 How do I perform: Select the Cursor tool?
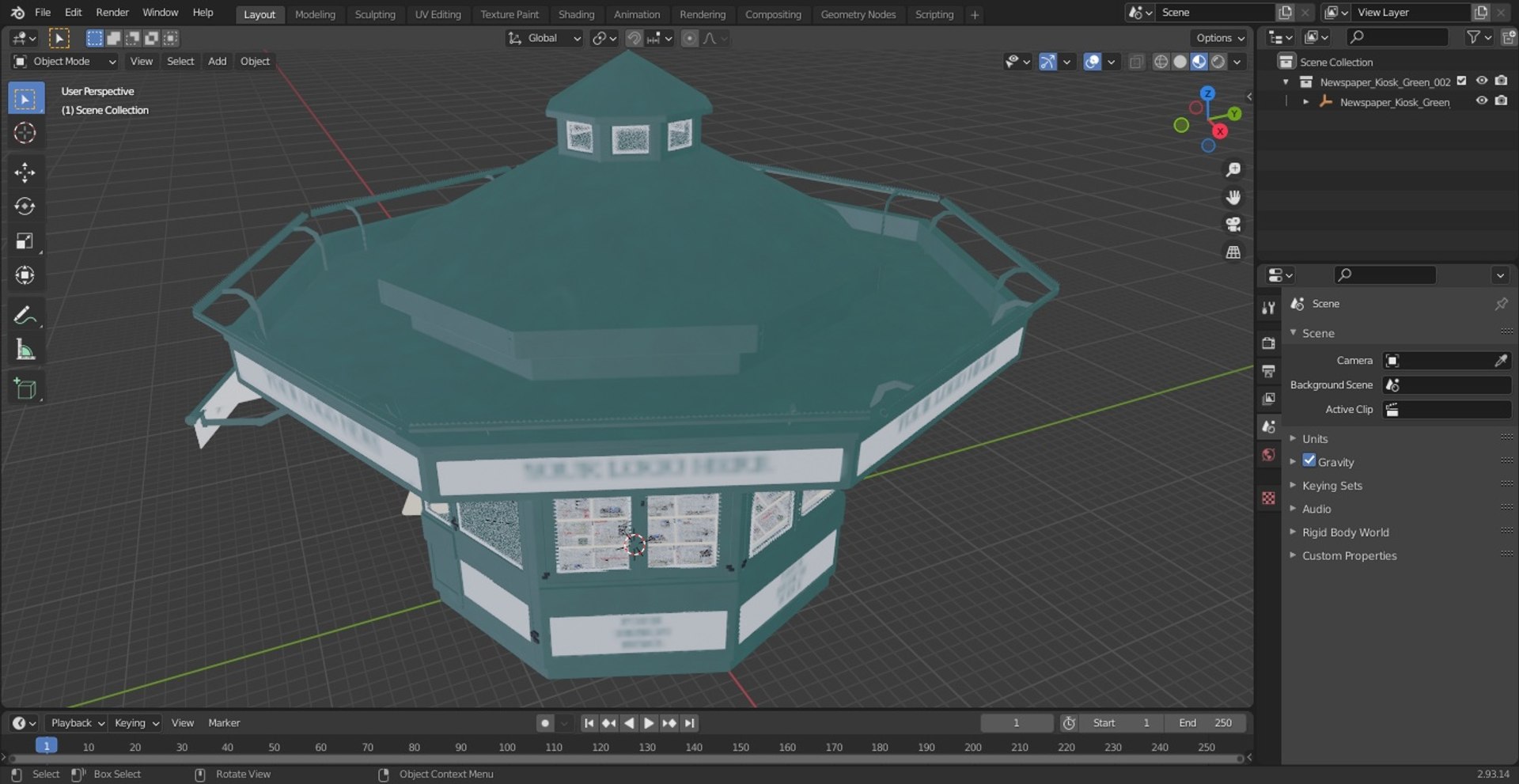coord(25,133)
